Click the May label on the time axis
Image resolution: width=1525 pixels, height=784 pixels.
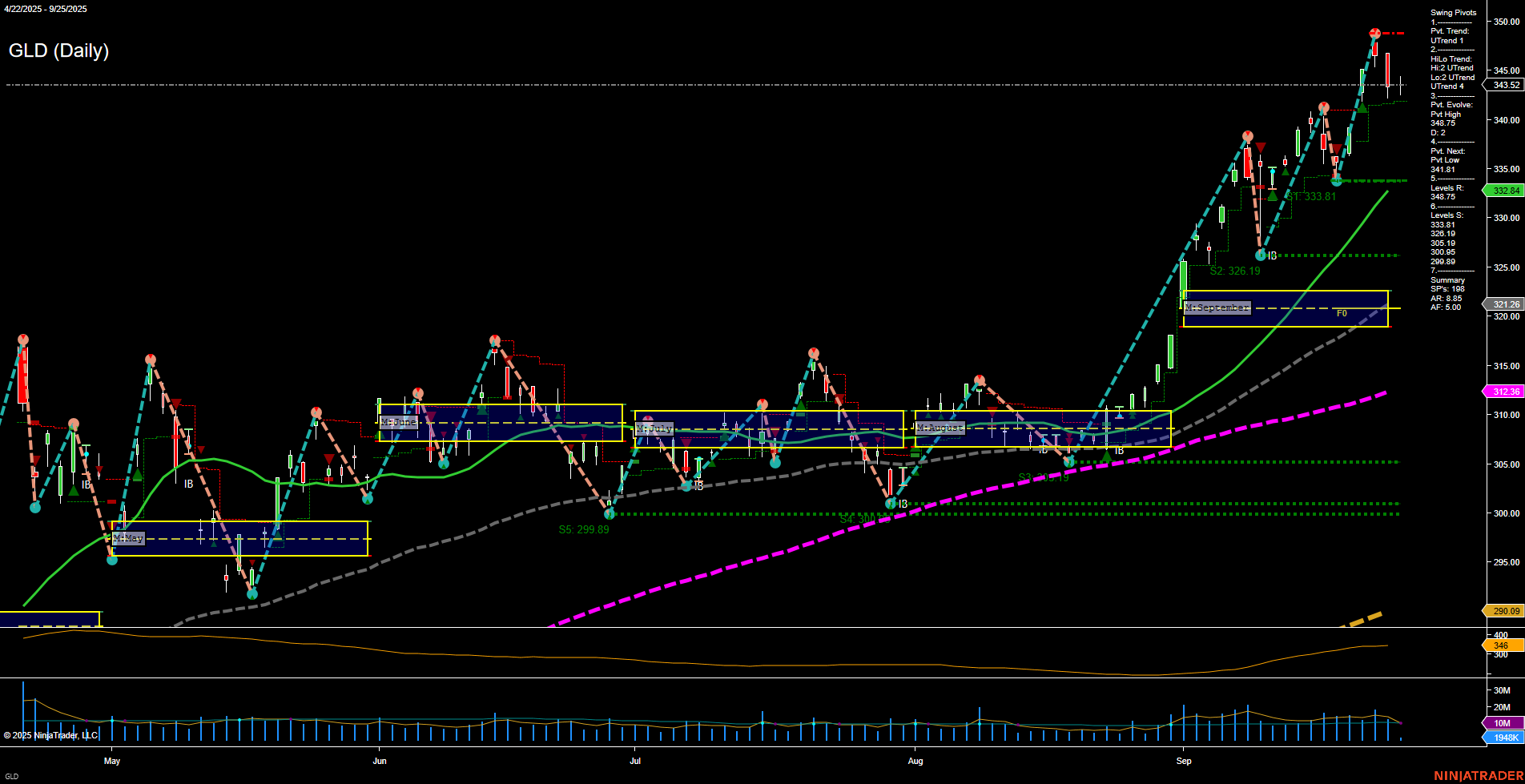112,761
